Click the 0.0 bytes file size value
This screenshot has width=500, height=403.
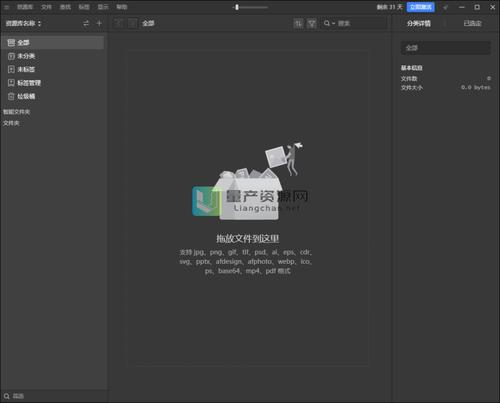(x=476, y=87)
